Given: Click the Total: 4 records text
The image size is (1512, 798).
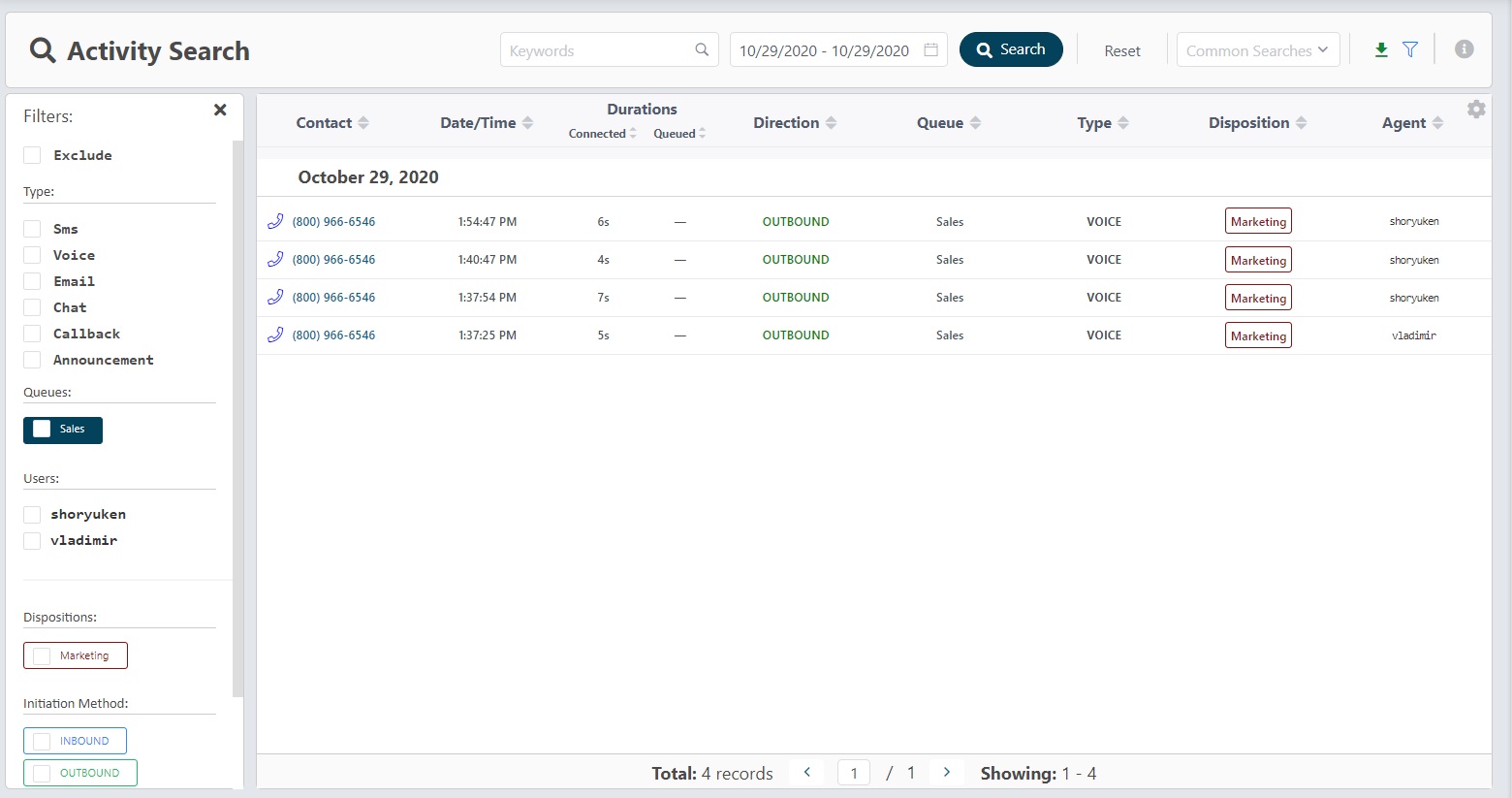Looking at the screenshot, I should [x=712, y=774].
